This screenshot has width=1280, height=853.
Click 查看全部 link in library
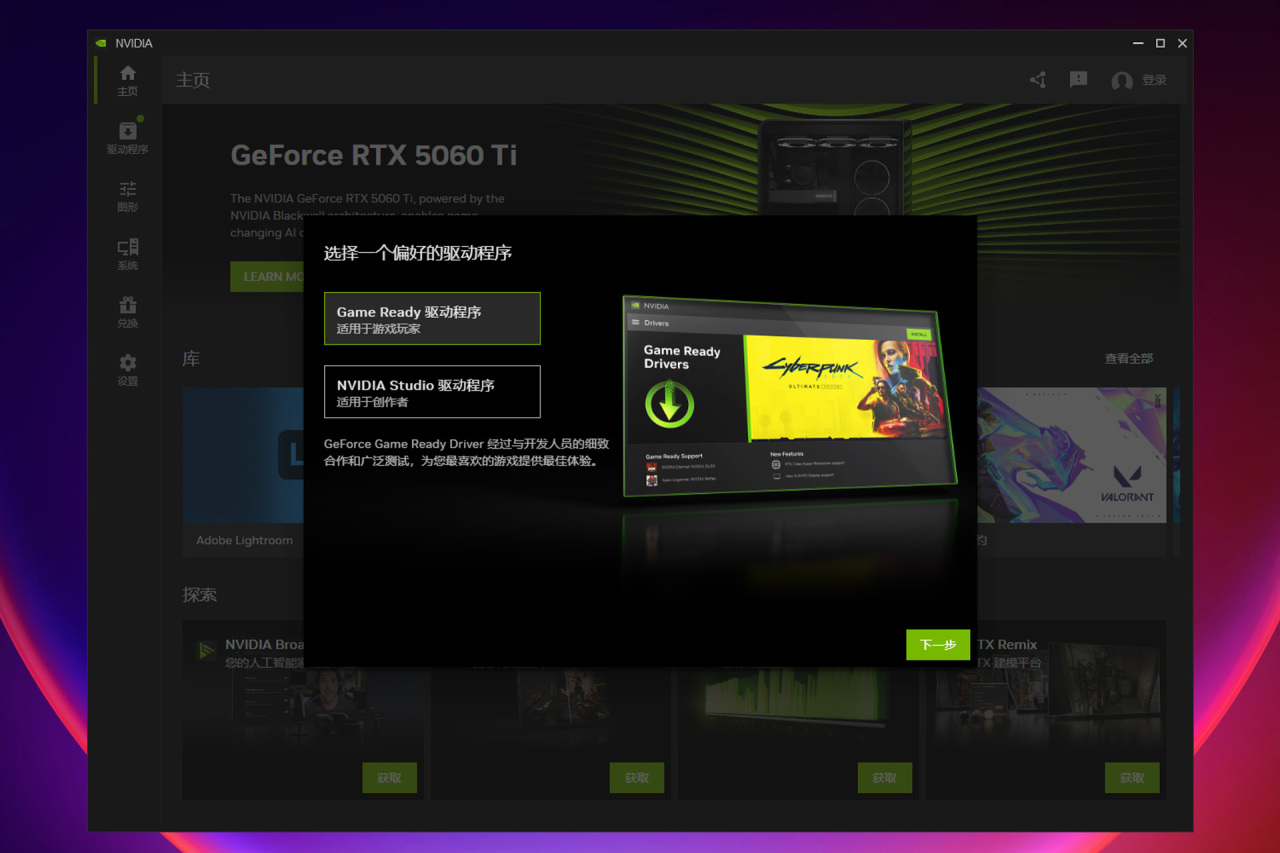tap(1129, 358)
